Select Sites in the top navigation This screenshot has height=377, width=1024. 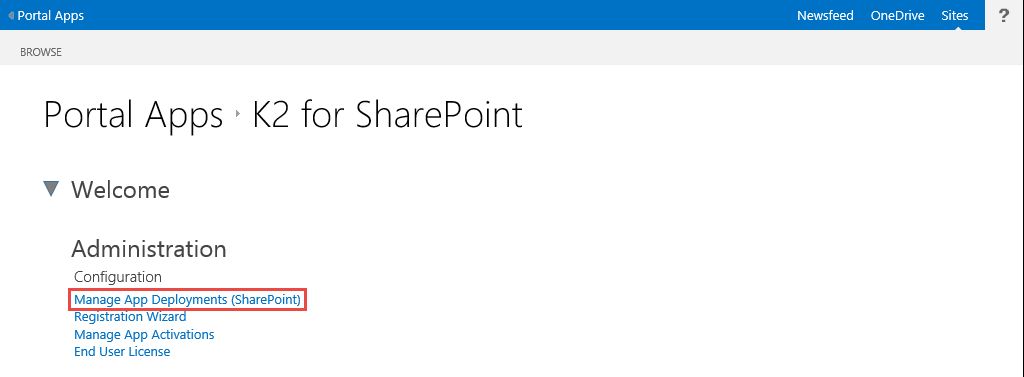pyautogui.click(x=954, y=16)
